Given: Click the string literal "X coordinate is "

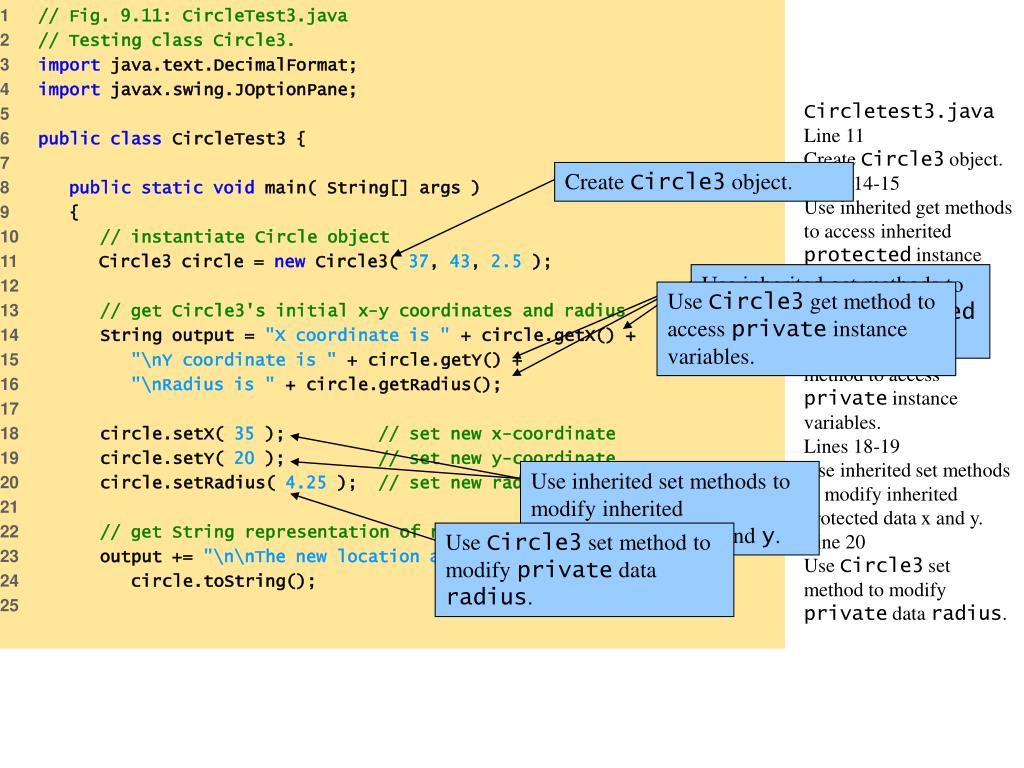Looking at the screenshot, I should pos(357,336).
